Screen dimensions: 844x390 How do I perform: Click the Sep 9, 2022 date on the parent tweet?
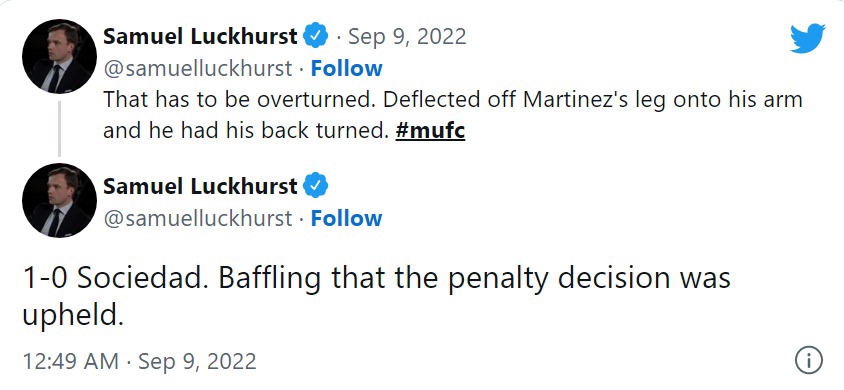tap(407, 37)
